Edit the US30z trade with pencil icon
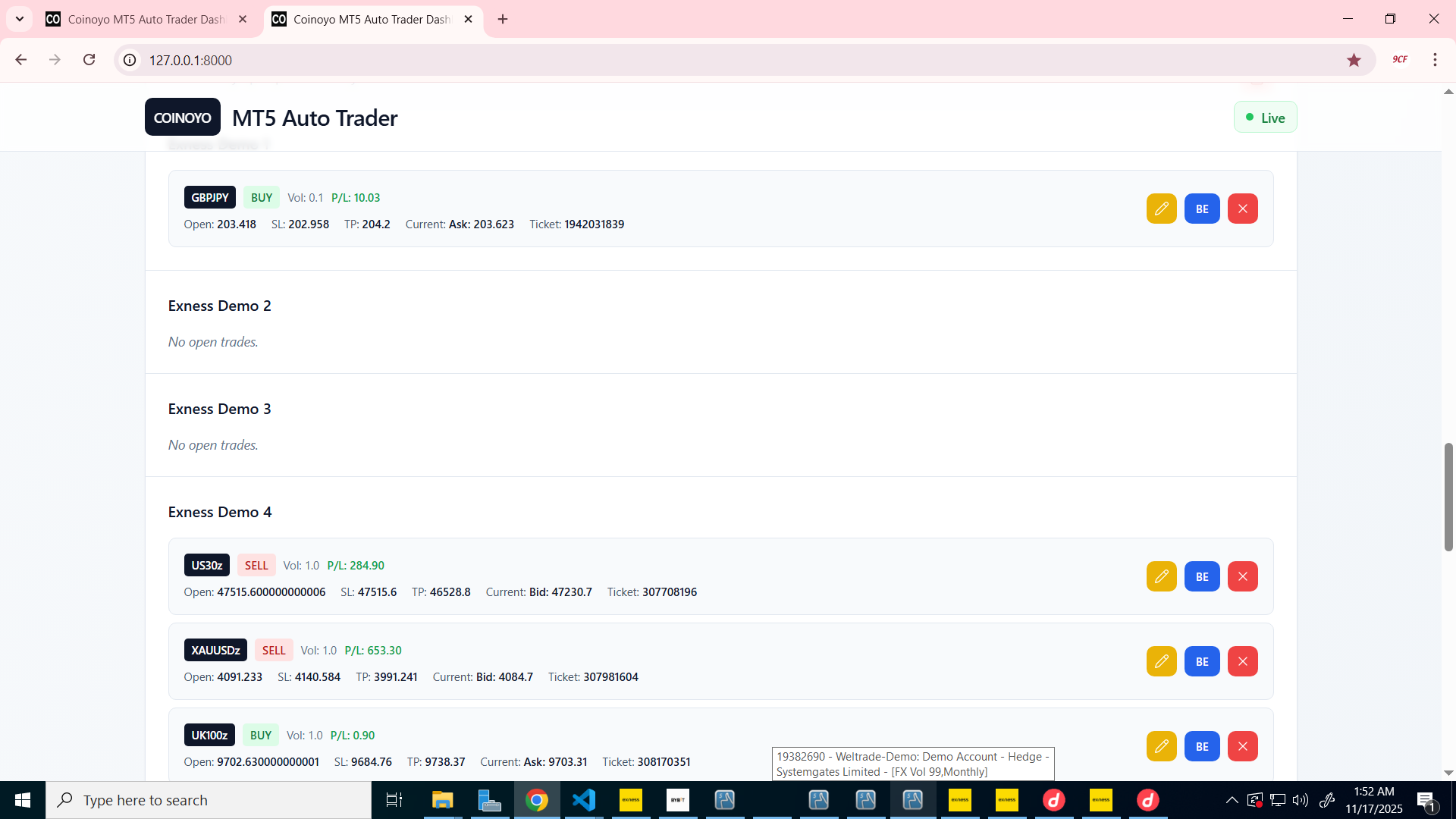1456x819 pixels. point(1161,576)
